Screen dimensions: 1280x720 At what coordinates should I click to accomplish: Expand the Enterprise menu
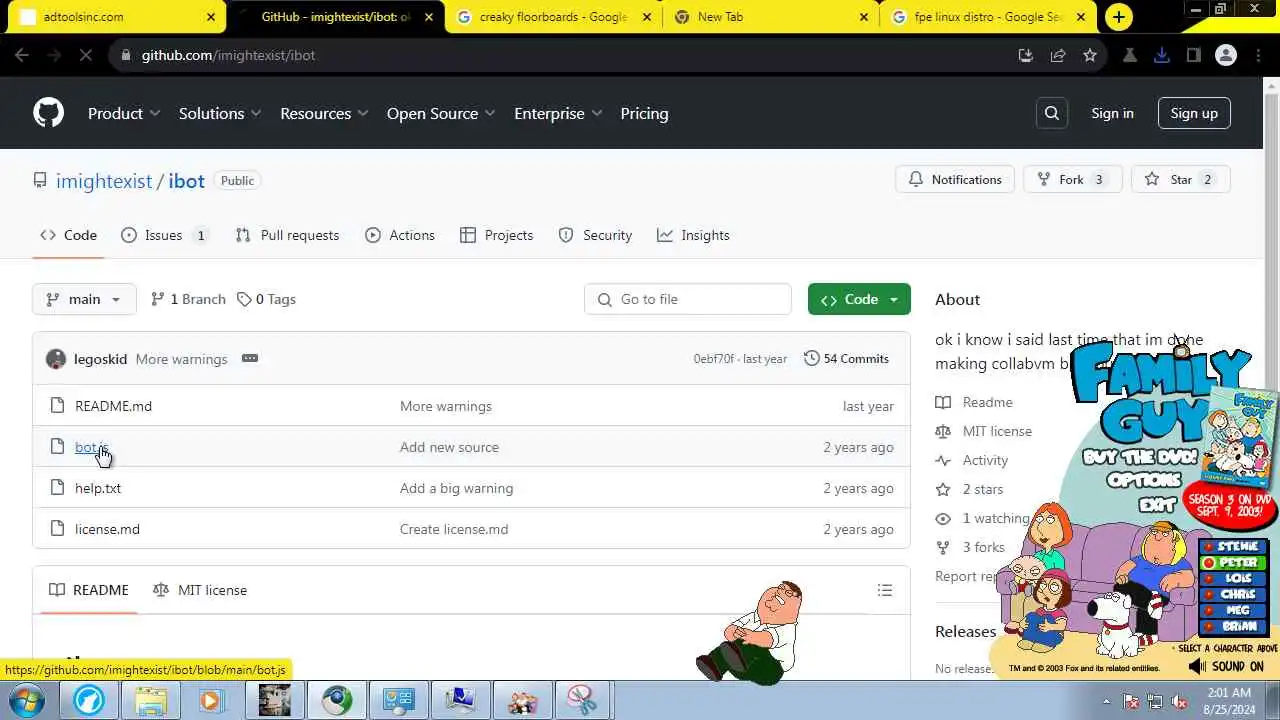click(x=558, y=113)
